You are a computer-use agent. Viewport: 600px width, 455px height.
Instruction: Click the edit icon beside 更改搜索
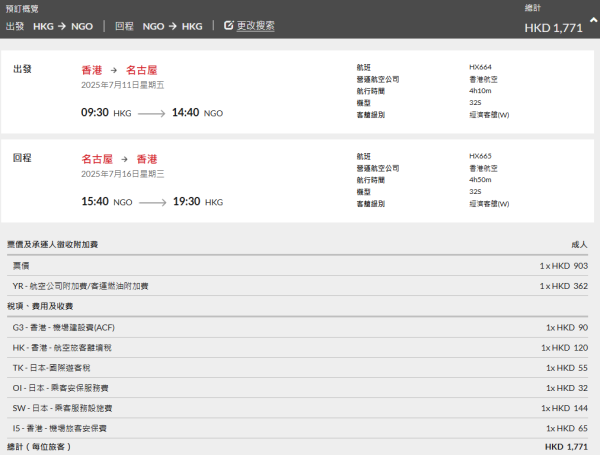pos(228,26)
